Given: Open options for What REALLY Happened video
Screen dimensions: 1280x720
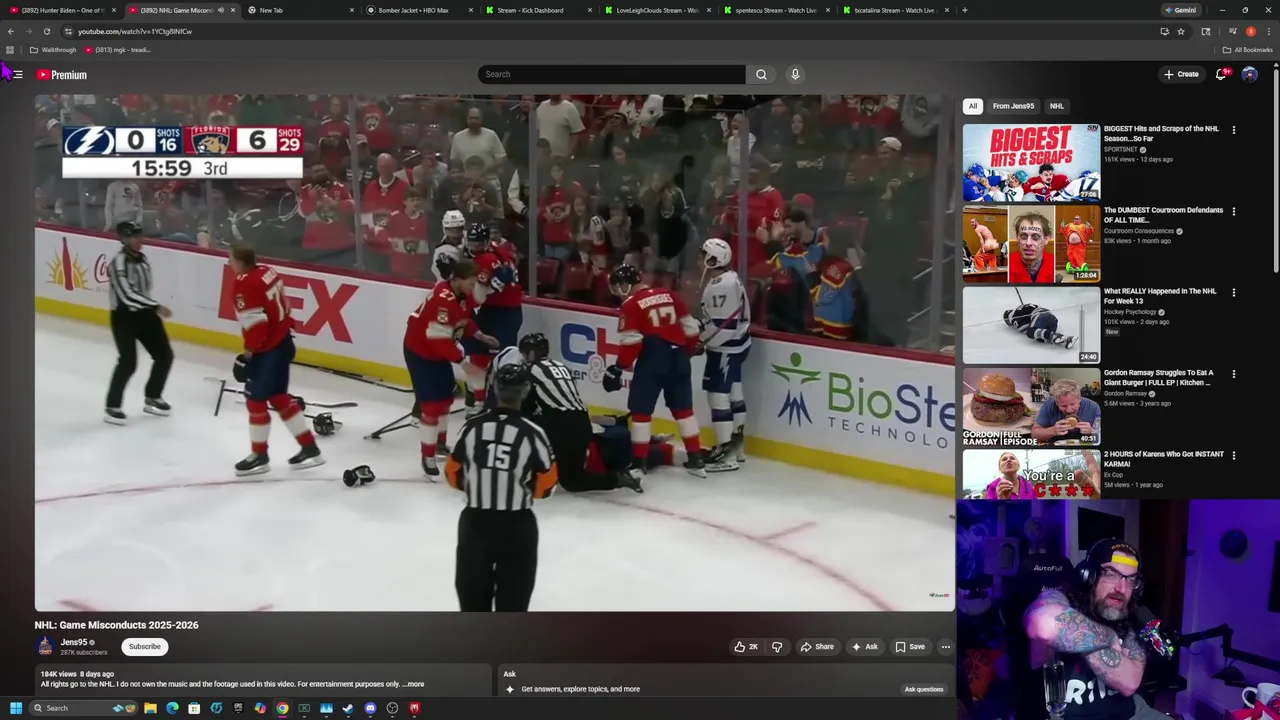Looking at the screenshot, I should click(1233, 292).
